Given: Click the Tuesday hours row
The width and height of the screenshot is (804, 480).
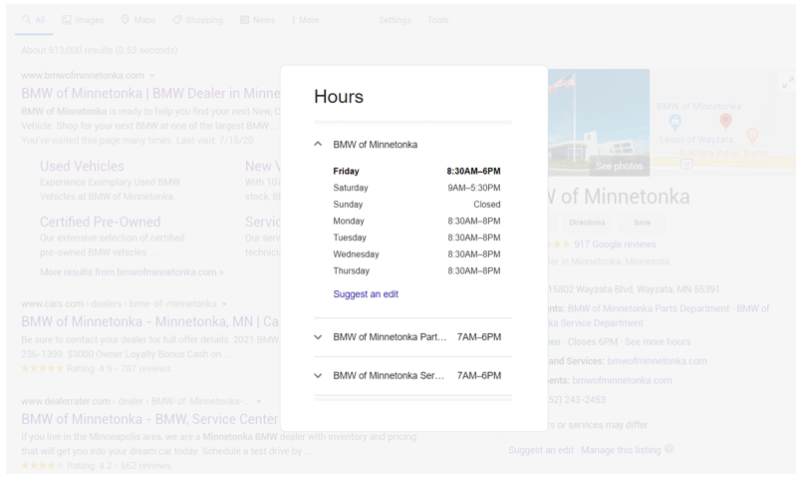Looking at the screenshot, I should point(417,237).
